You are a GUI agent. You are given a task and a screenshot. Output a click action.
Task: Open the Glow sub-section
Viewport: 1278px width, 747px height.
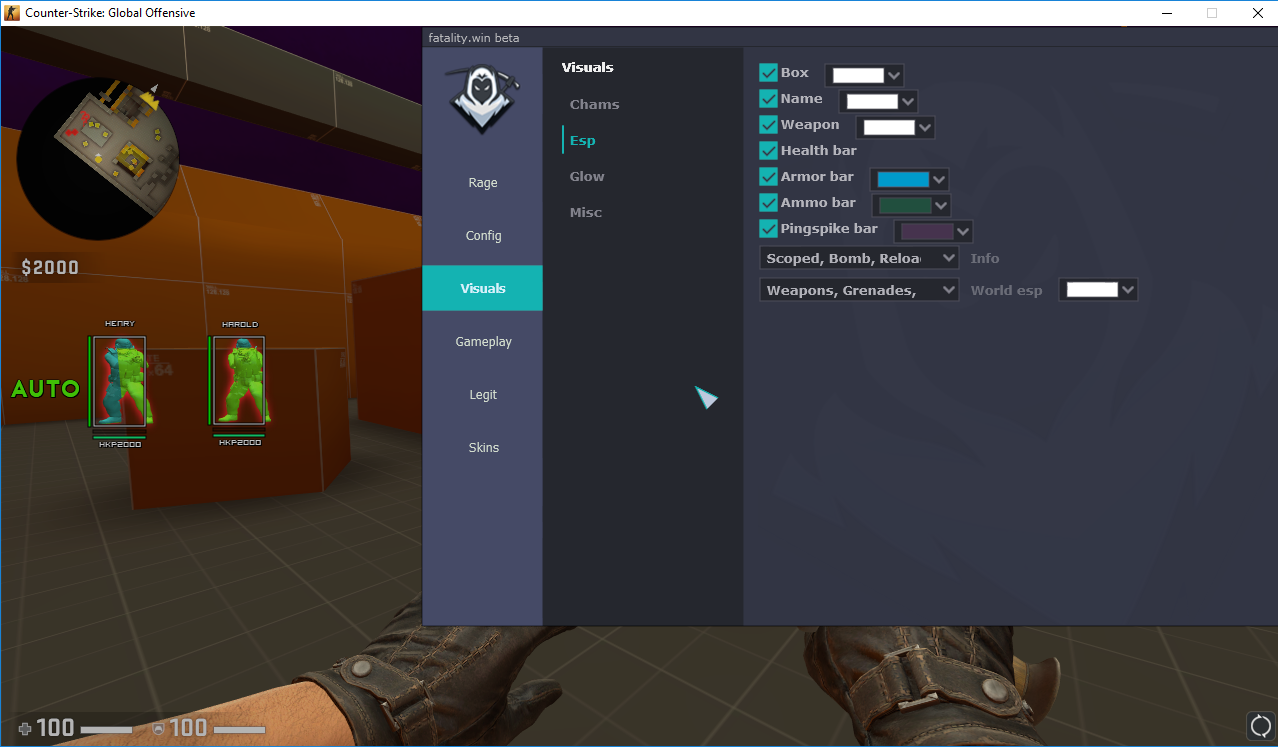pyautogui.click(x=587, y=176)
